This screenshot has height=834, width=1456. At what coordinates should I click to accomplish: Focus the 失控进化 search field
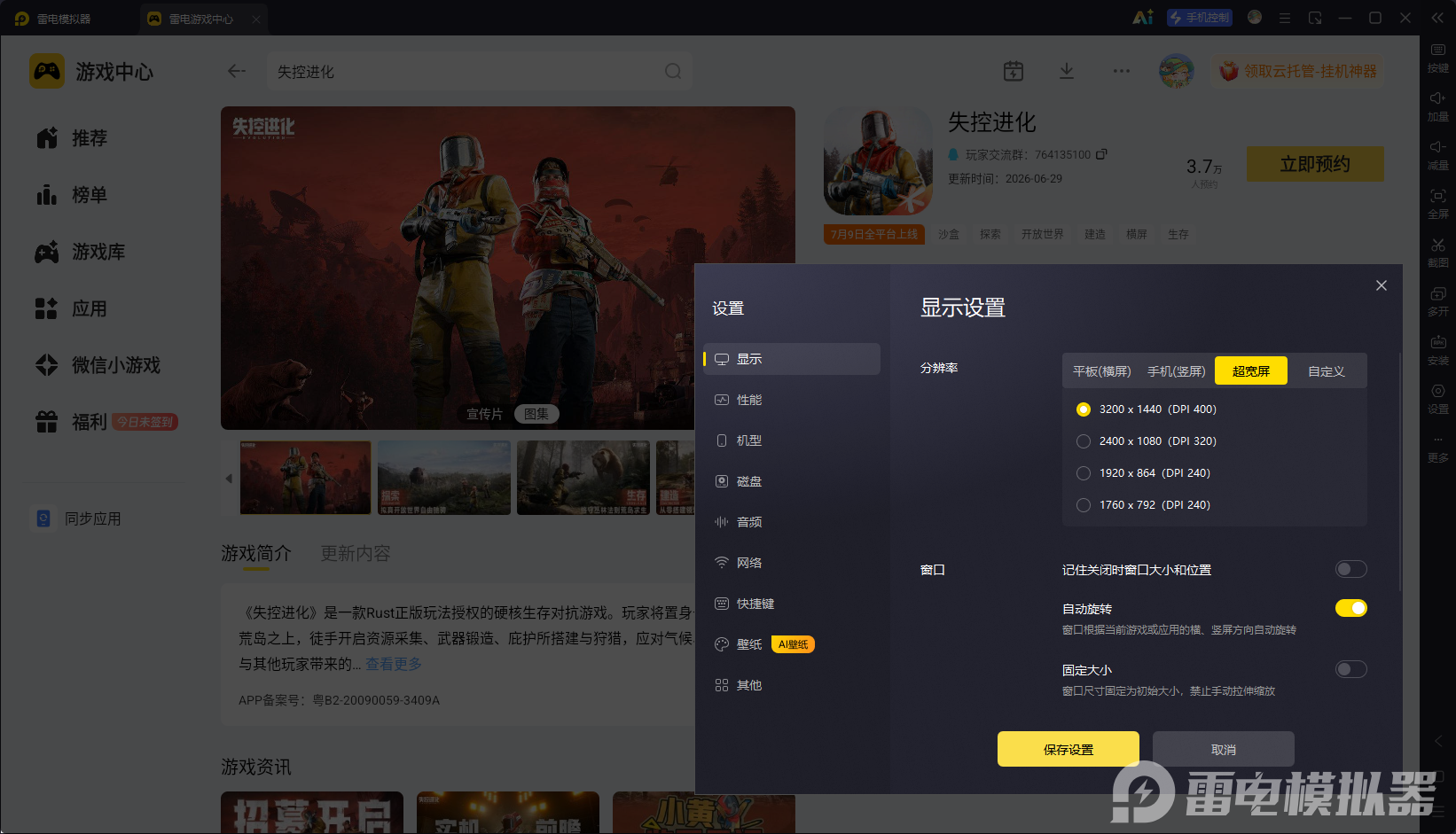[x=480, y=71]
